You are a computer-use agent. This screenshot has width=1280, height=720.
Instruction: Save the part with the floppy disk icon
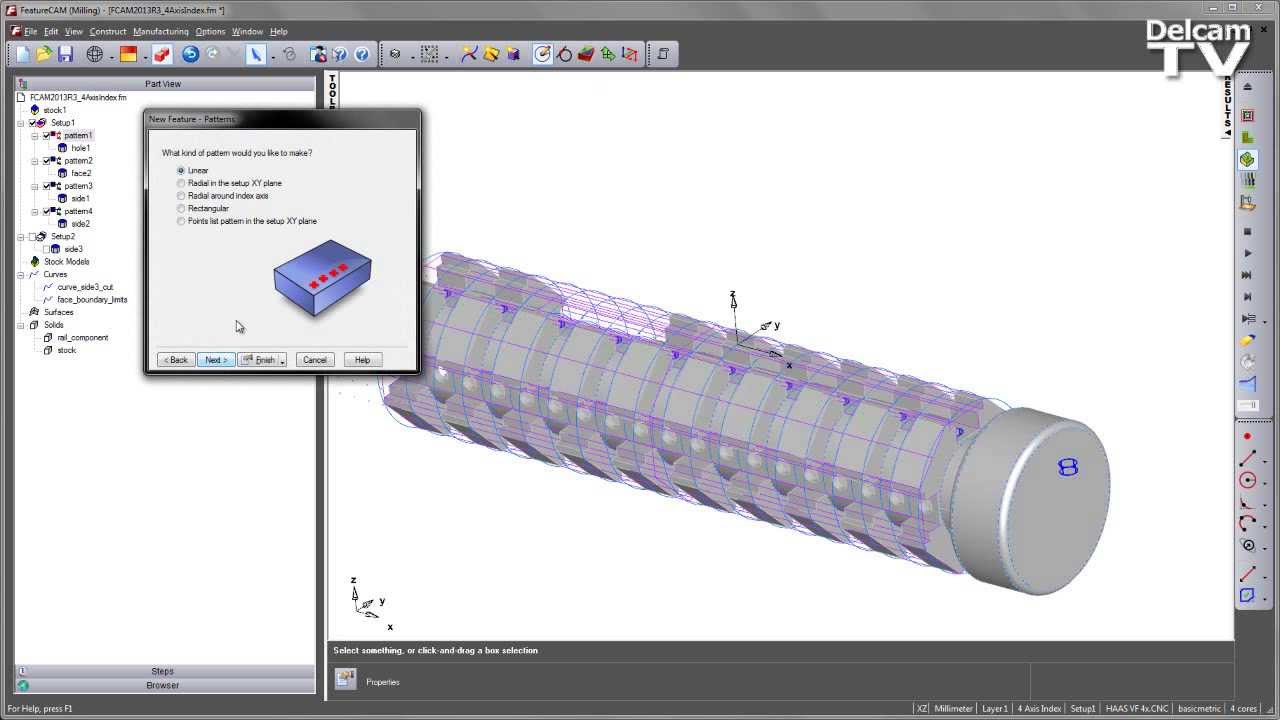pos(65,54)
